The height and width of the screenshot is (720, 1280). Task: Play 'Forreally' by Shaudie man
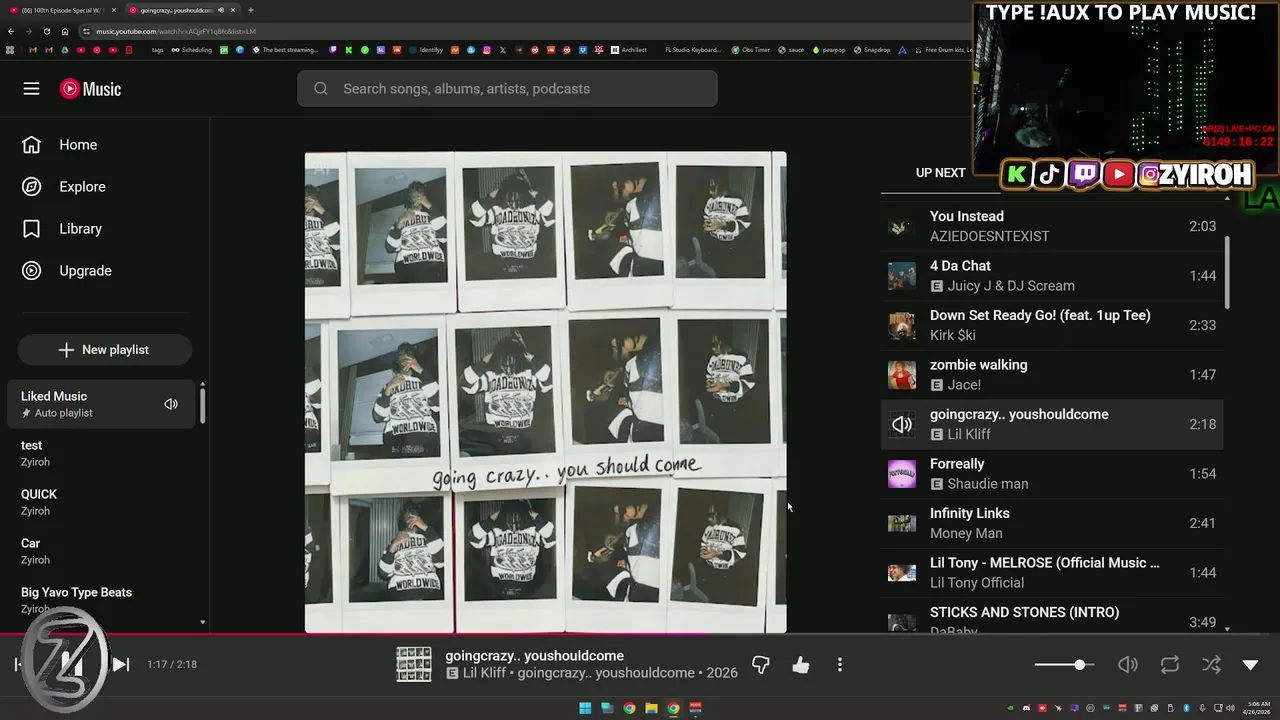(1051, 474)
